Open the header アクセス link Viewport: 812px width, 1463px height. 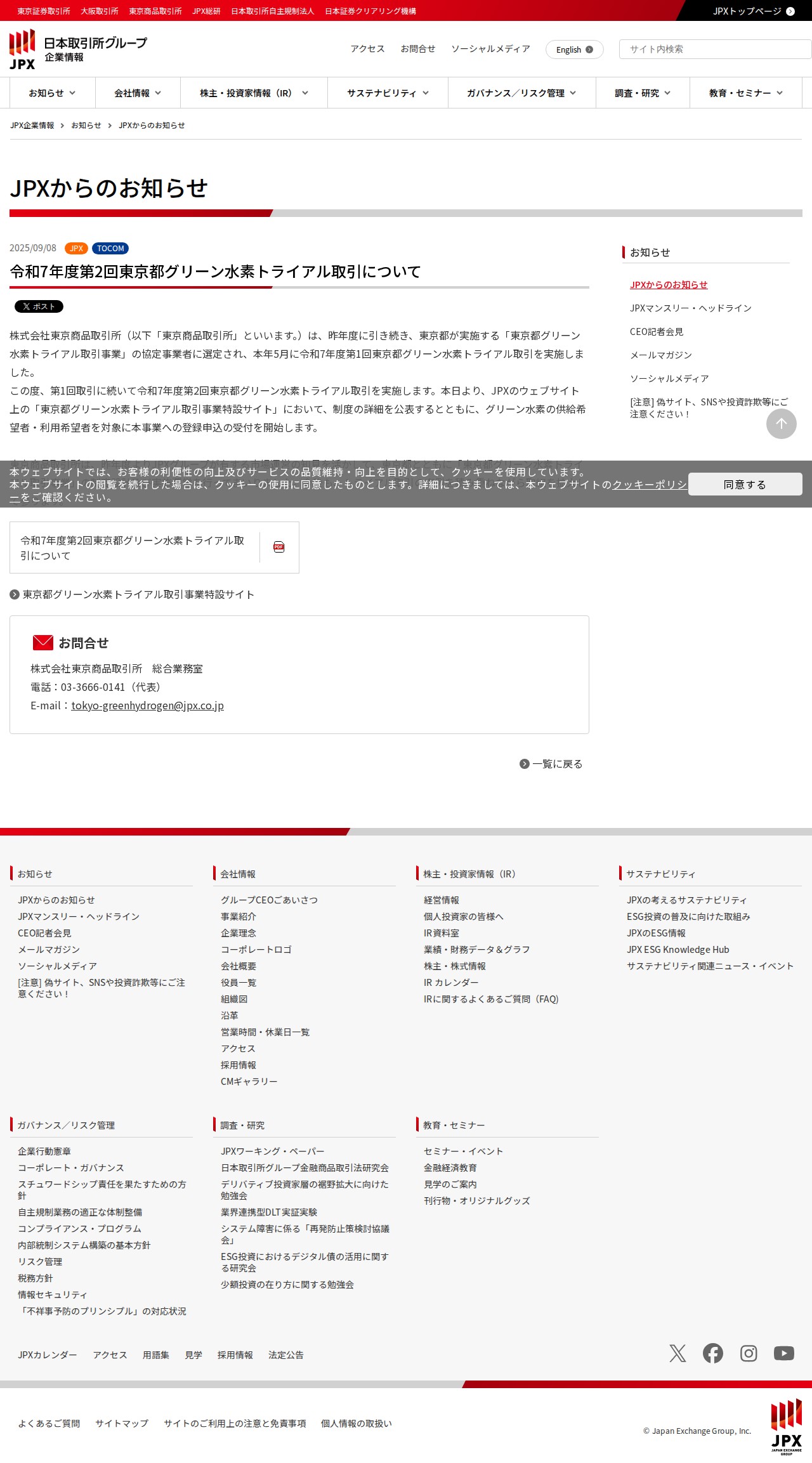(368, 49)
